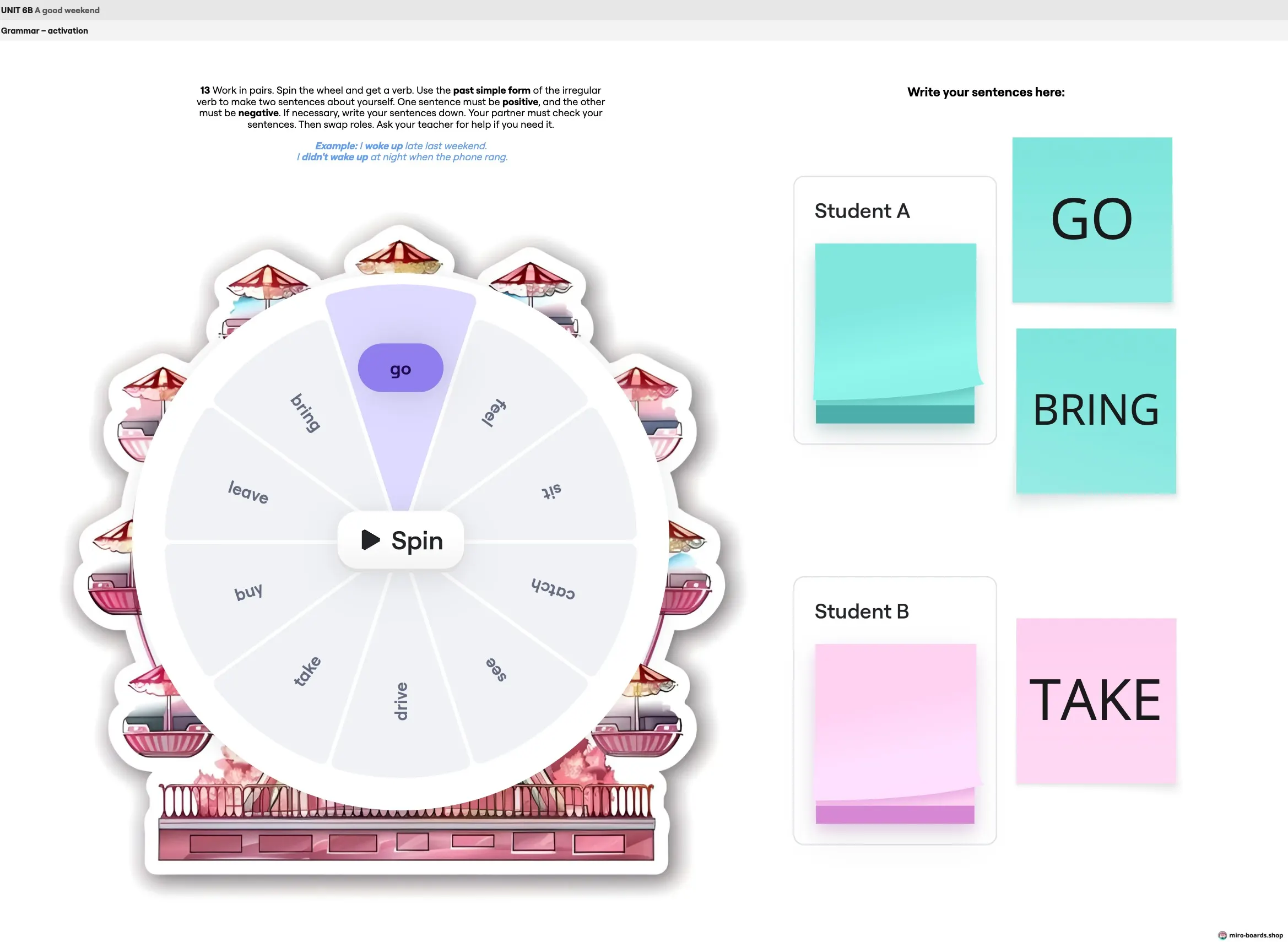Click the blue Example sentences text
Image resolution: width=1288 pixels, height=942 pixels.
click(402, 151)
